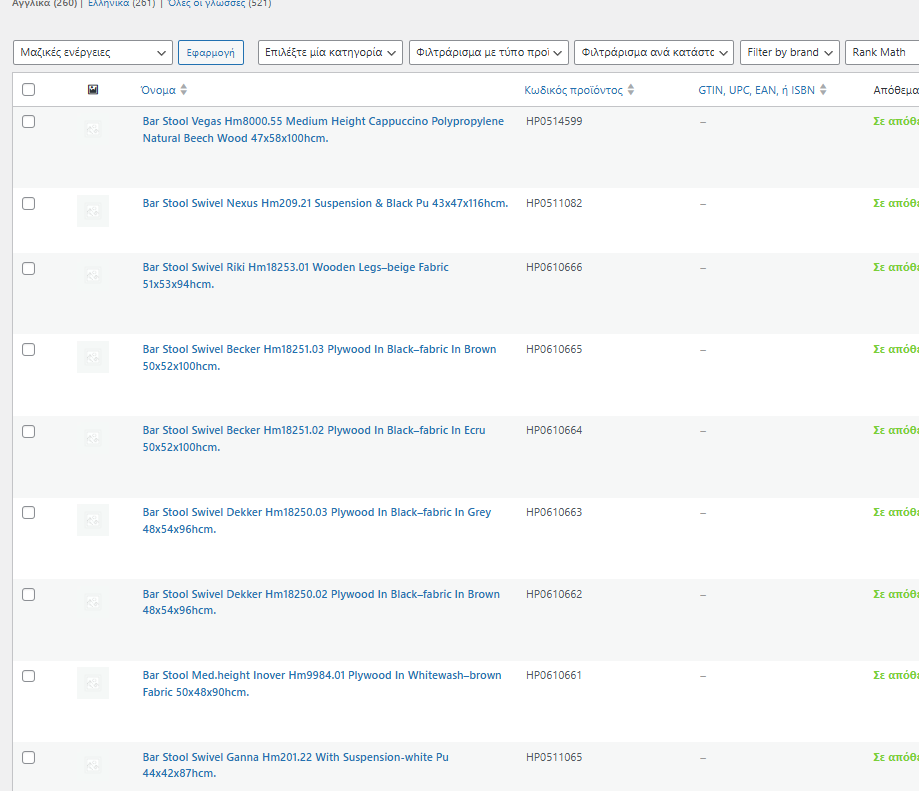Click image placeholder for Bar Stool Swivel Riki

[93, 275]
